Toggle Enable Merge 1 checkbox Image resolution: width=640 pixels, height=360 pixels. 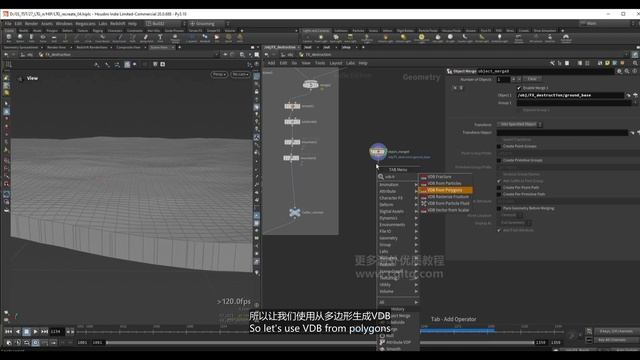click(x=519, y=88)
